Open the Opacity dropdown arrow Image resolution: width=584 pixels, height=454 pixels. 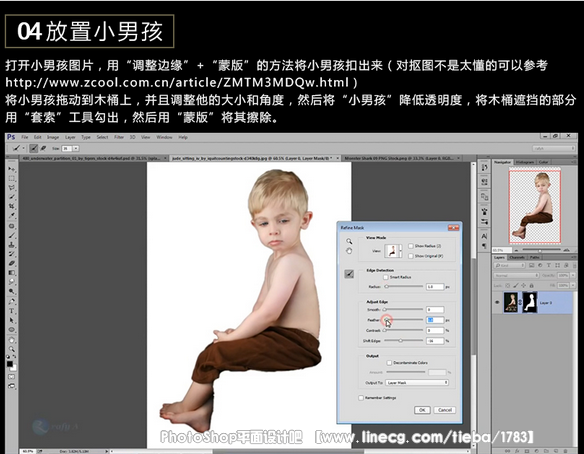573,275
